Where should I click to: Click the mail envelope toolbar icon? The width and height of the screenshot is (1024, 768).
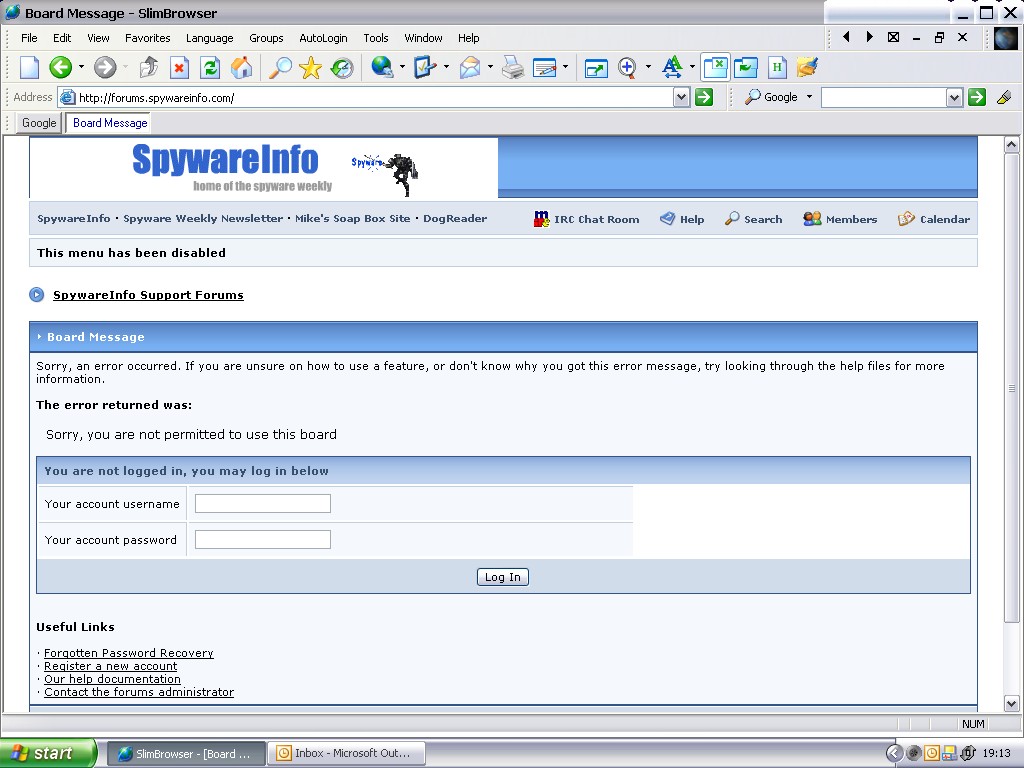coord(470,67)
